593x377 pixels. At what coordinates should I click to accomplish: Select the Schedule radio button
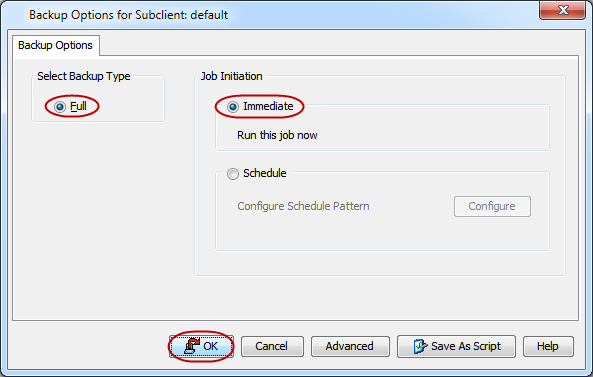click(233, 174)
